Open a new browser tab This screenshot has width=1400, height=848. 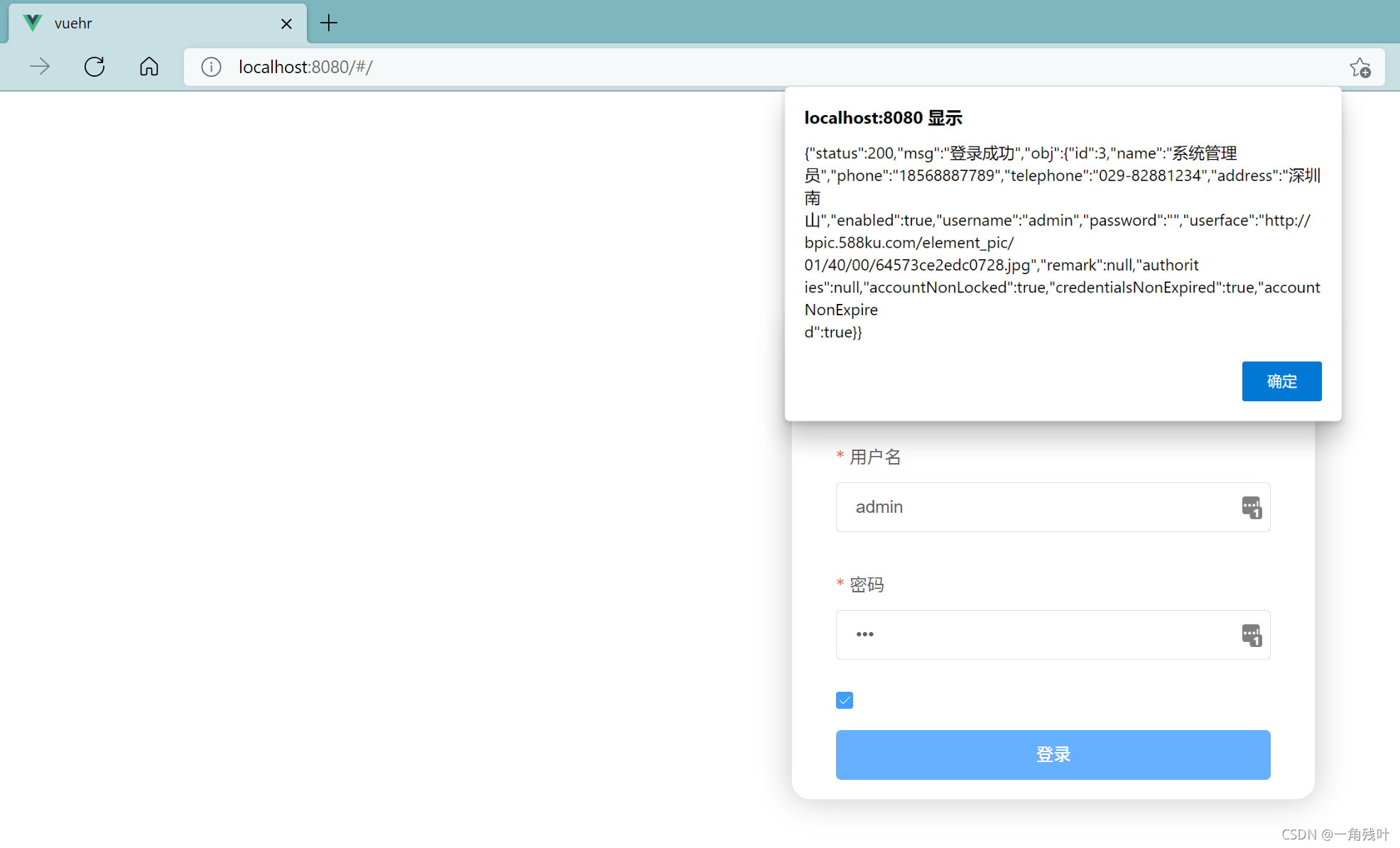click(x=328, y=23)
